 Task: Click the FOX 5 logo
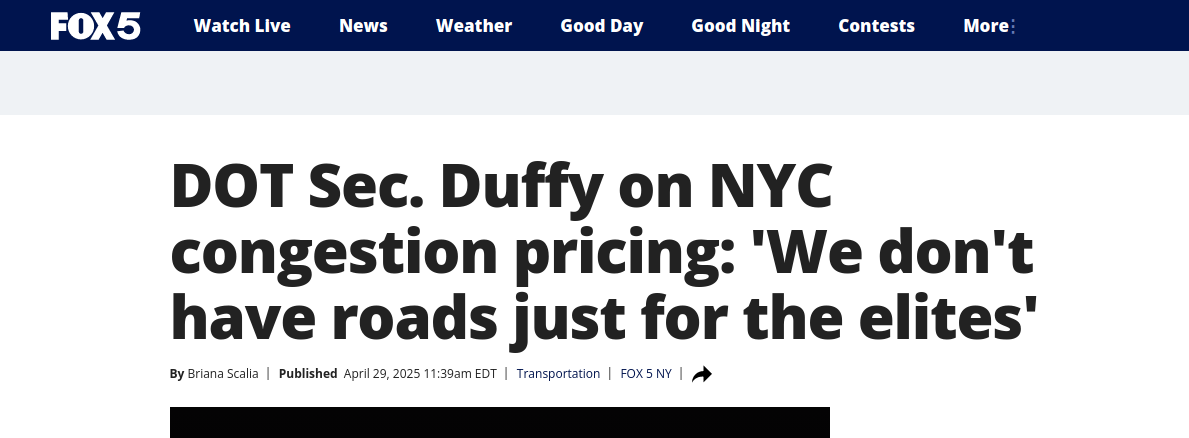pyautogui.click(x=96, y=26)
